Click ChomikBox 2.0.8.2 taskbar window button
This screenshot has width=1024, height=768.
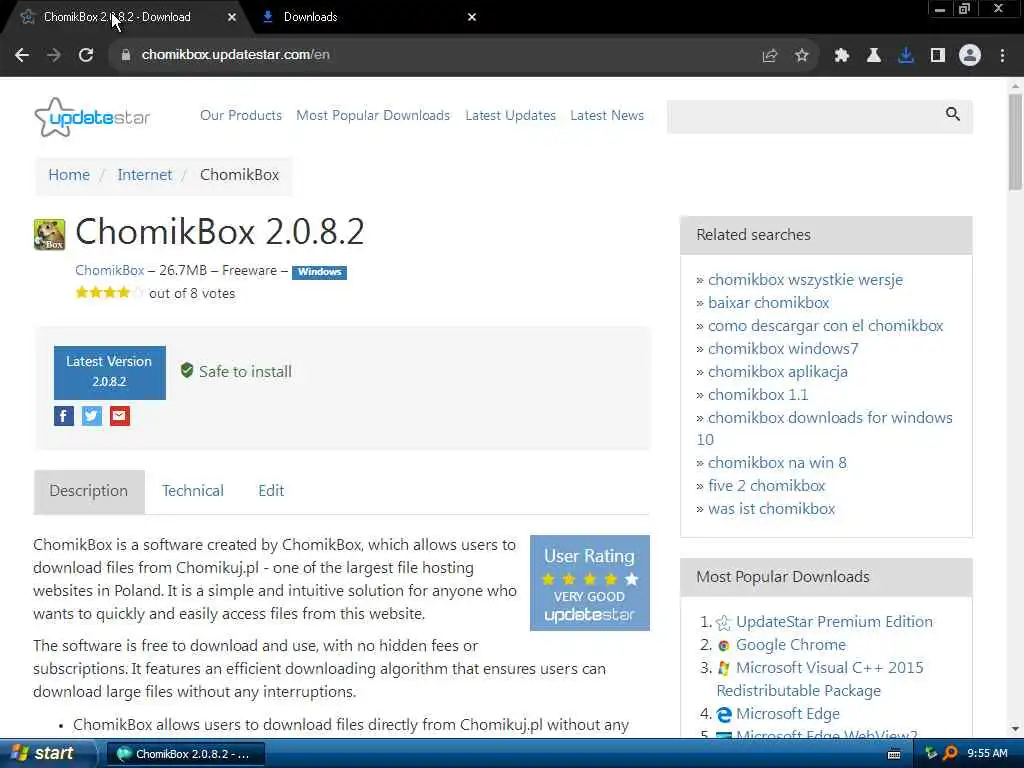click(185, 754)
